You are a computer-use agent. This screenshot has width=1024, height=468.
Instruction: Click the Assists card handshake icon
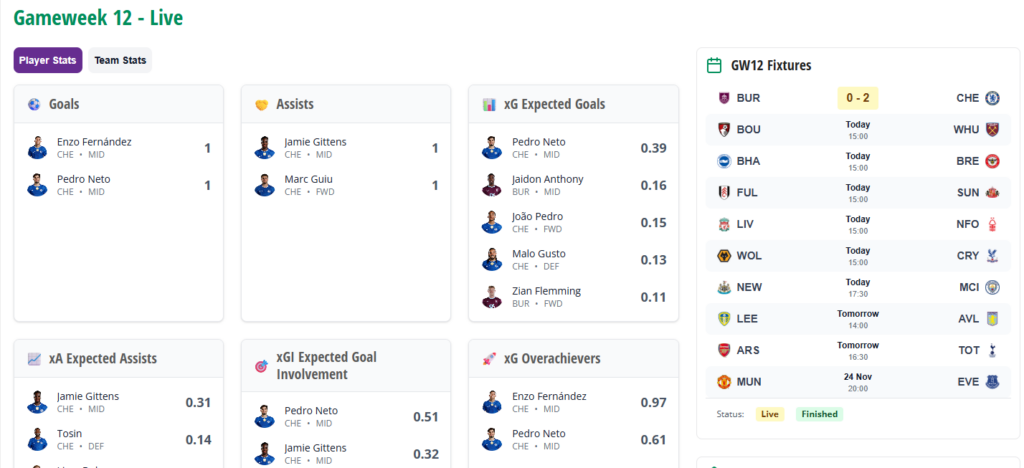(262, 104)
